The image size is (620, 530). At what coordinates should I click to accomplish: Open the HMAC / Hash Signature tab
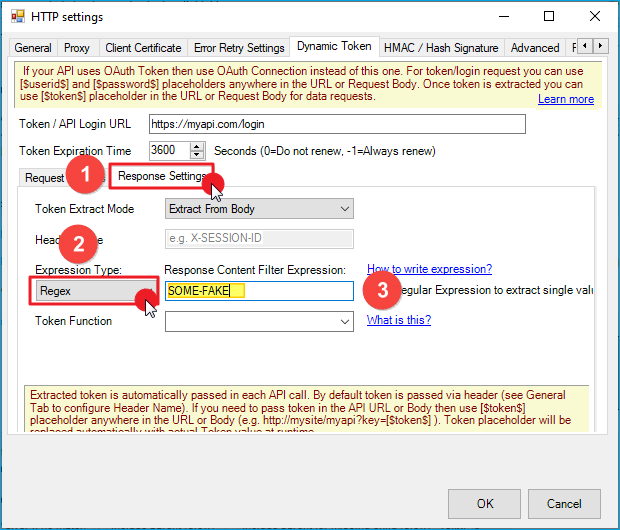click(x=441, y=48)
